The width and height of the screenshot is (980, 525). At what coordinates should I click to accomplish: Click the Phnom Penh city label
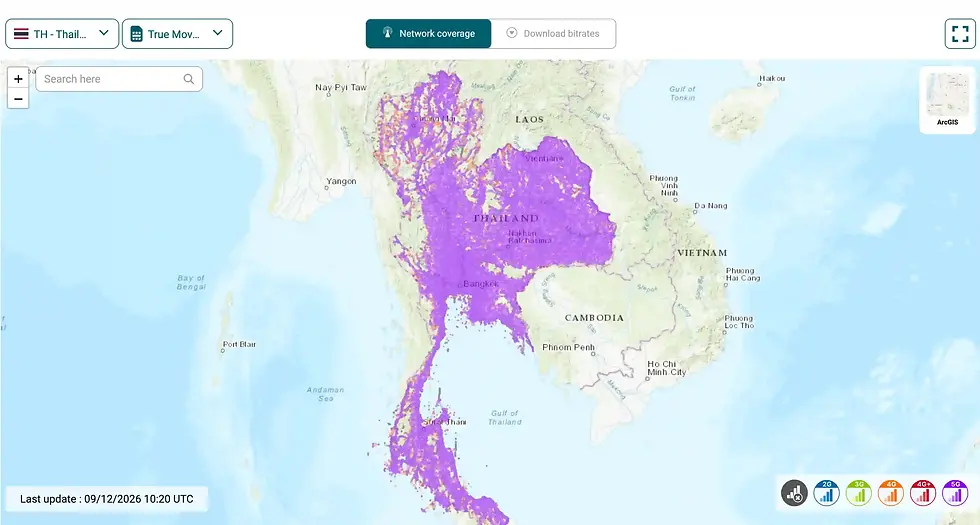tap(568, 347)
